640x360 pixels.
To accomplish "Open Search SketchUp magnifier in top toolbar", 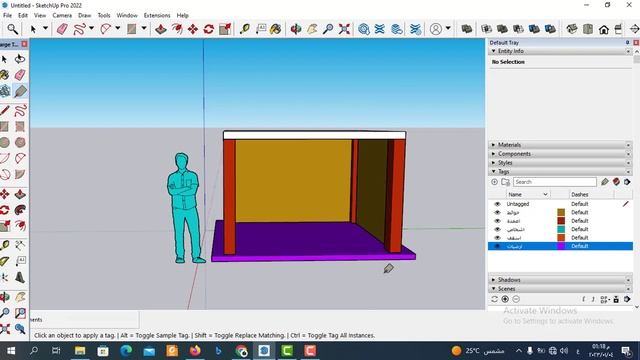I will (x=12, y=29).
